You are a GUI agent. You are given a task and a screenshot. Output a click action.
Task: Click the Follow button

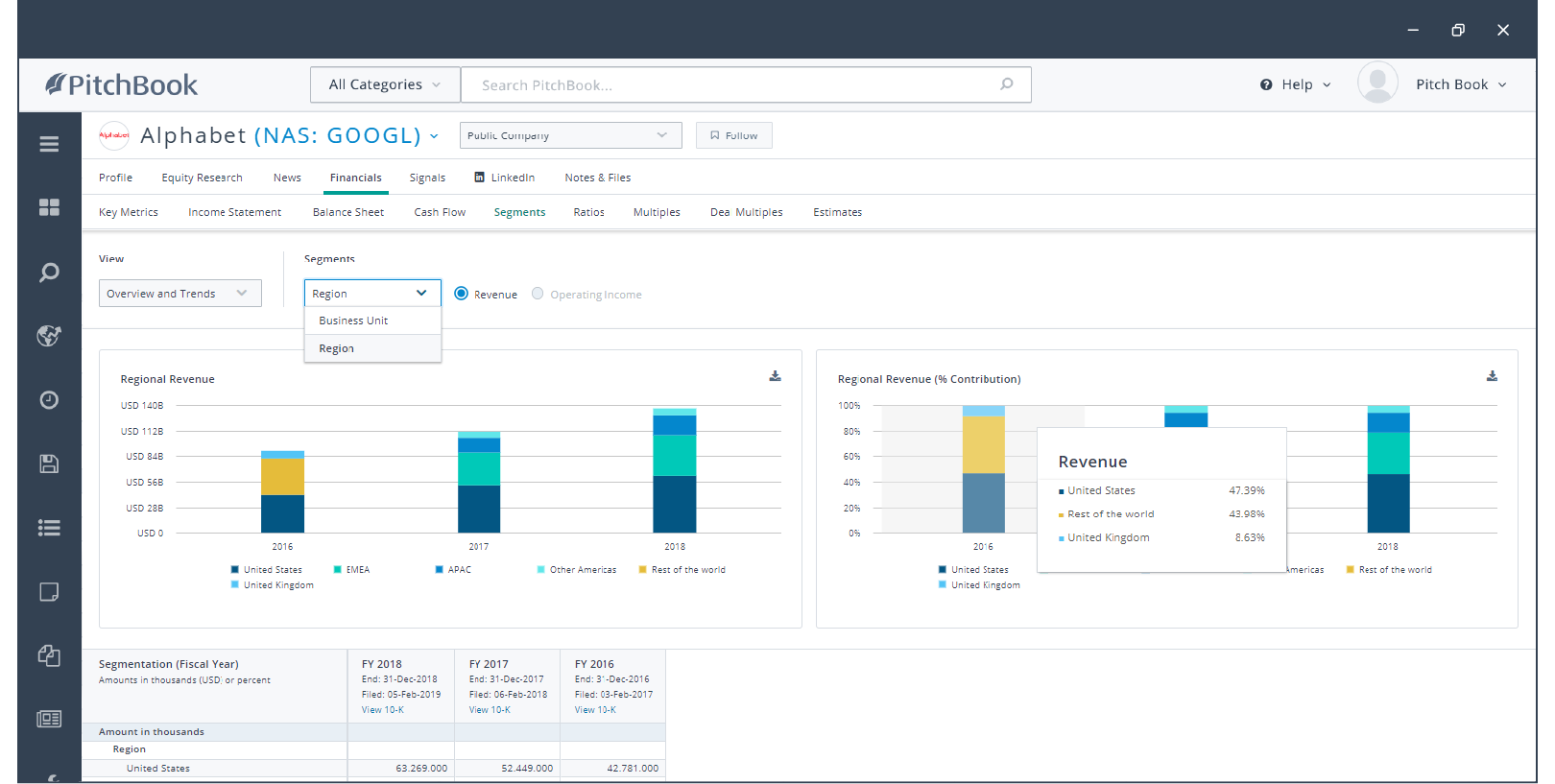click(733, 135)
